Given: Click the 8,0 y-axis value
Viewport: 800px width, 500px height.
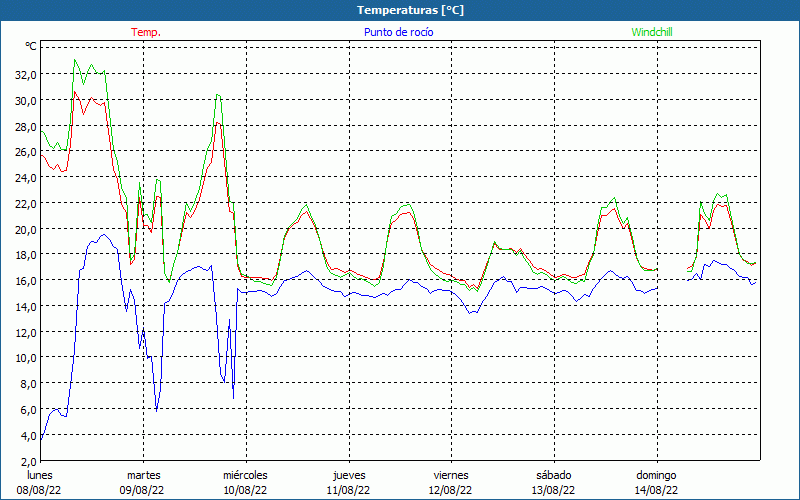Looking at the screenshot, I should pos(29,384).
